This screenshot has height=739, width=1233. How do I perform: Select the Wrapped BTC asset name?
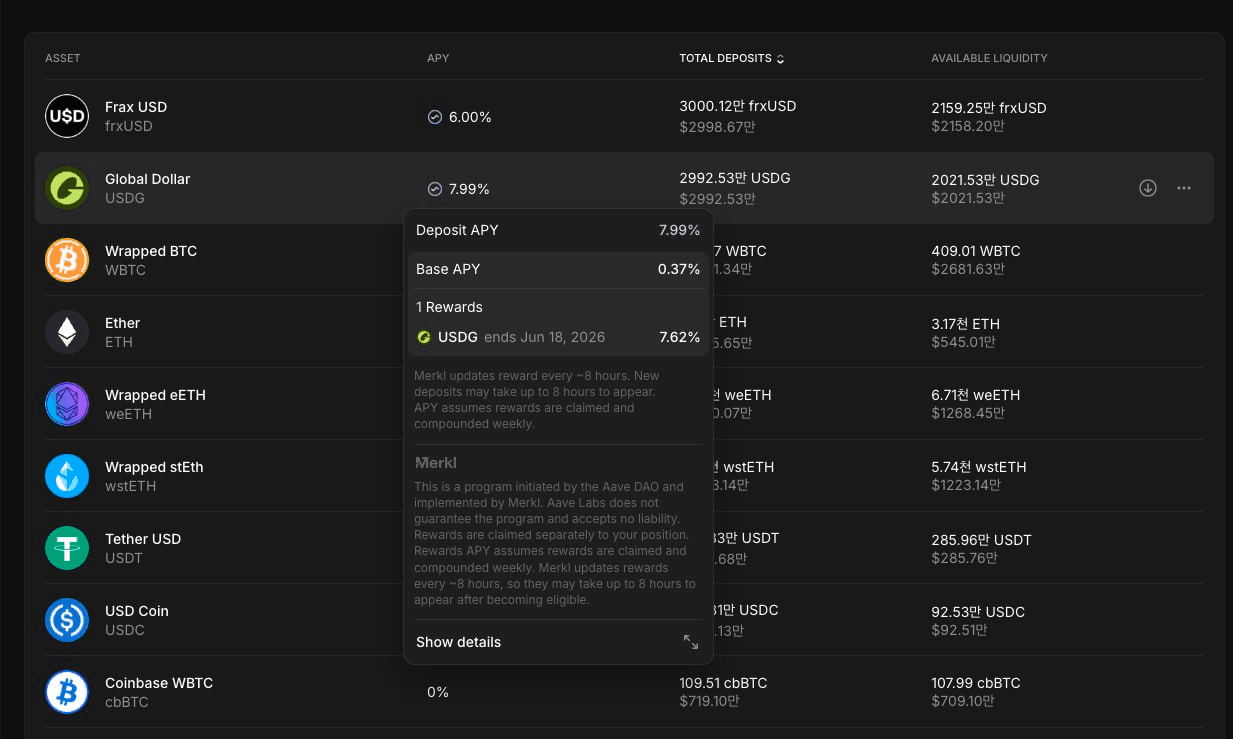click(151, 251)
